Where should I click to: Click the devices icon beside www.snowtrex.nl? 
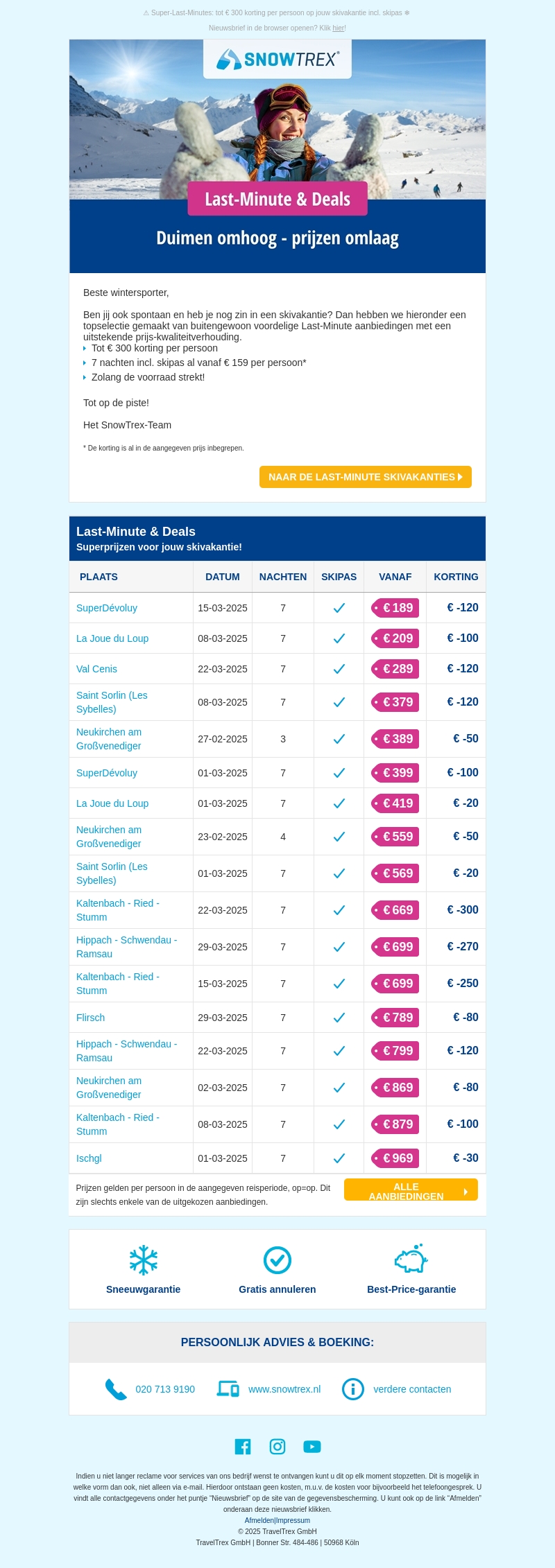228,1389
